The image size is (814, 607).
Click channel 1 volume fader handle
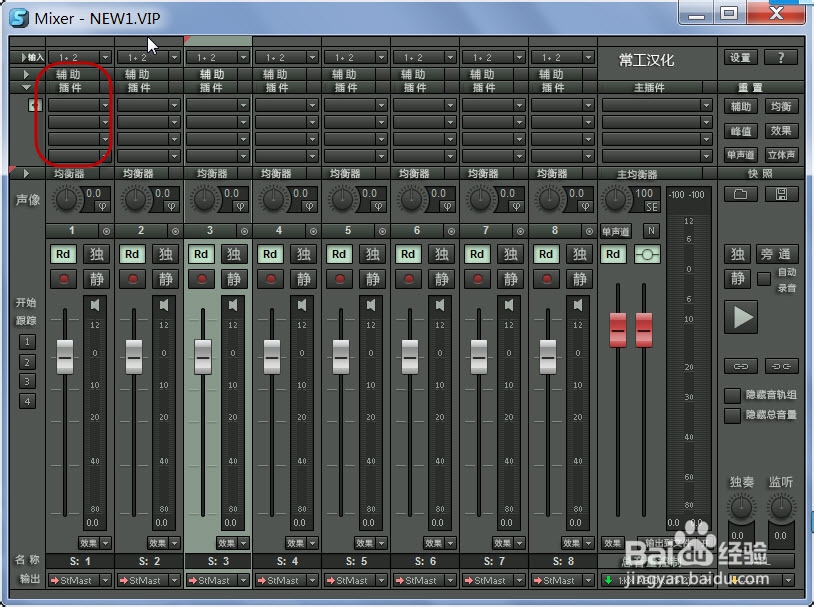coord(65,357)
